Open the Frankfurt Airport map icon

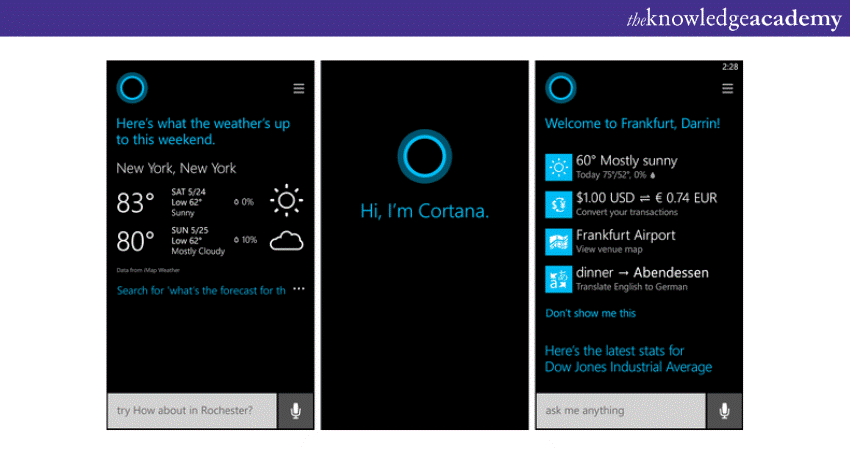tap(557, 241)
